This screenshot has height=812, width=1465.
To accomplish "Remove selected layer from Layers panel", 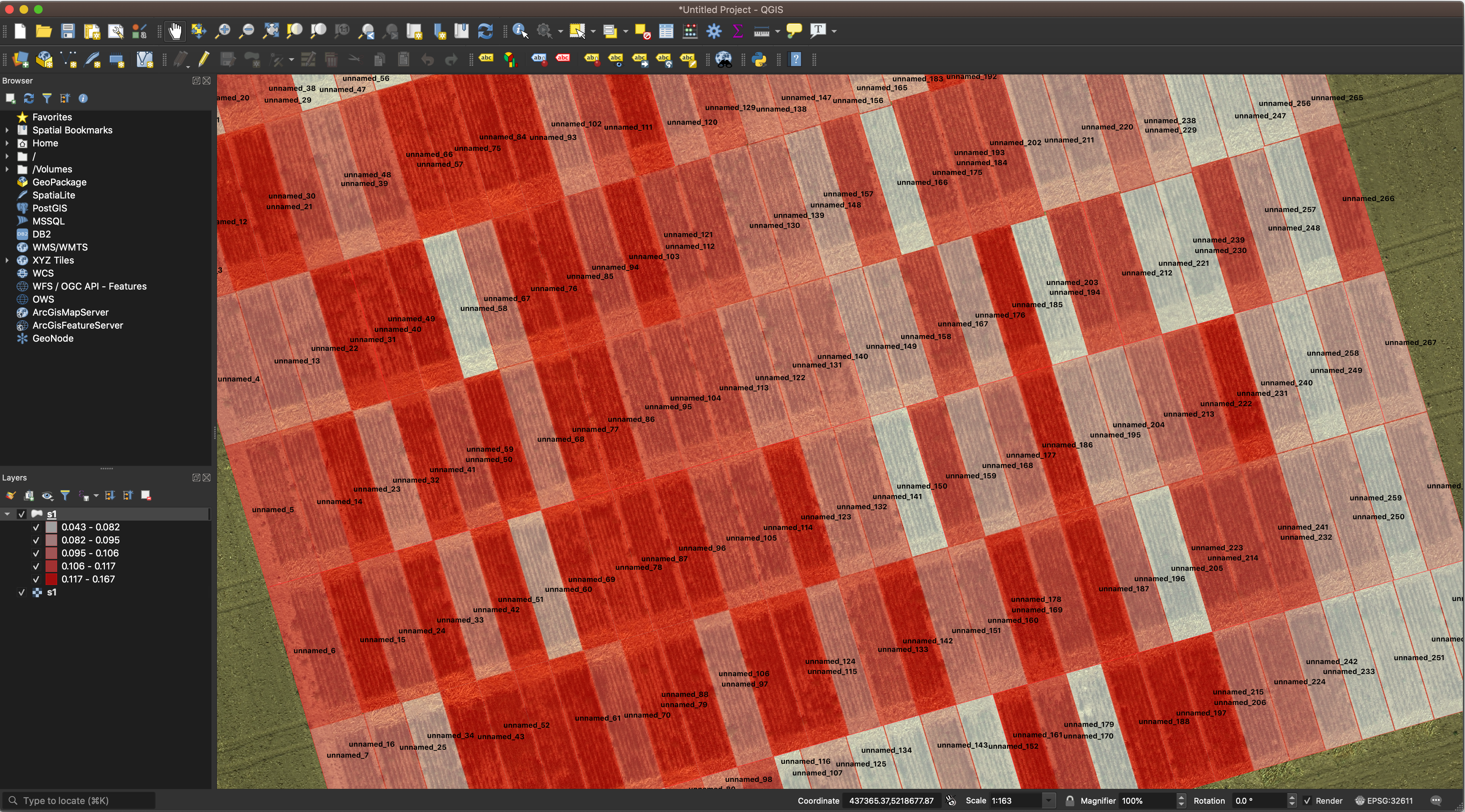I will 146,496.
